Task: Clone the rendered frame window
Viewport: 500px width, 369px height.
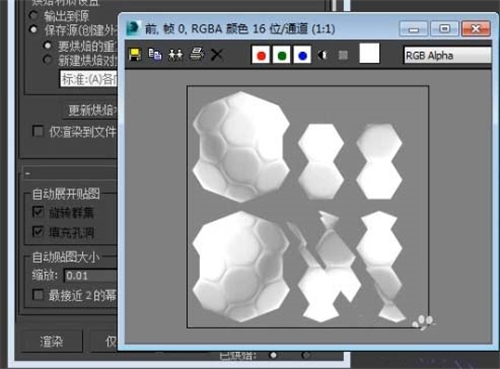Action: 176,54
